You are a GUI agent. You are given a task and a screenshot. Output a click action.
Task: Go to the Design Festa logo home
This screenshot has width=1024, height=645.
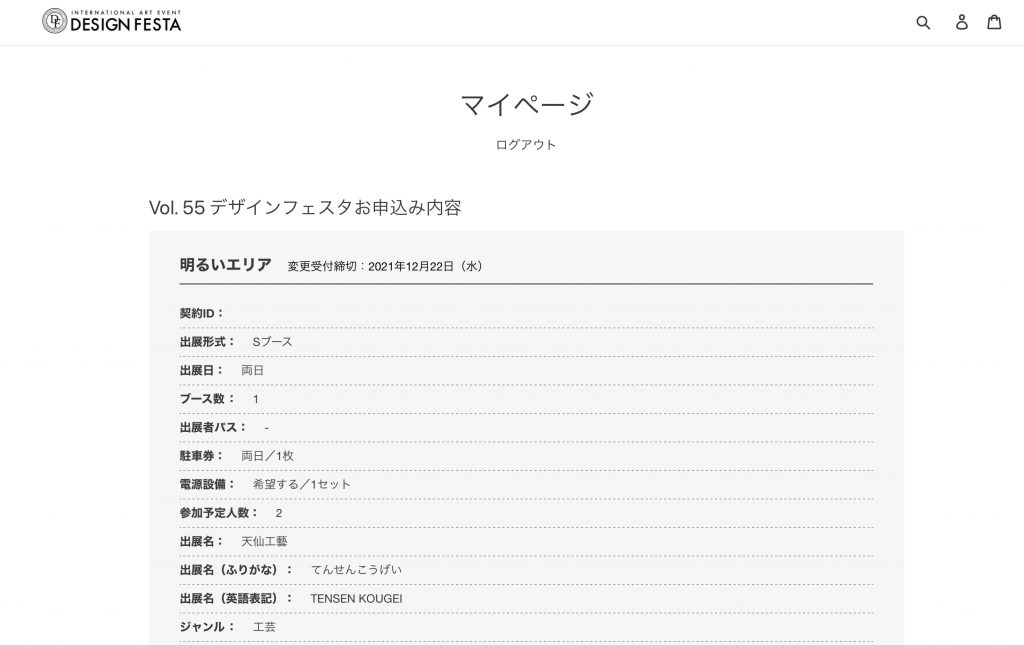112,22
